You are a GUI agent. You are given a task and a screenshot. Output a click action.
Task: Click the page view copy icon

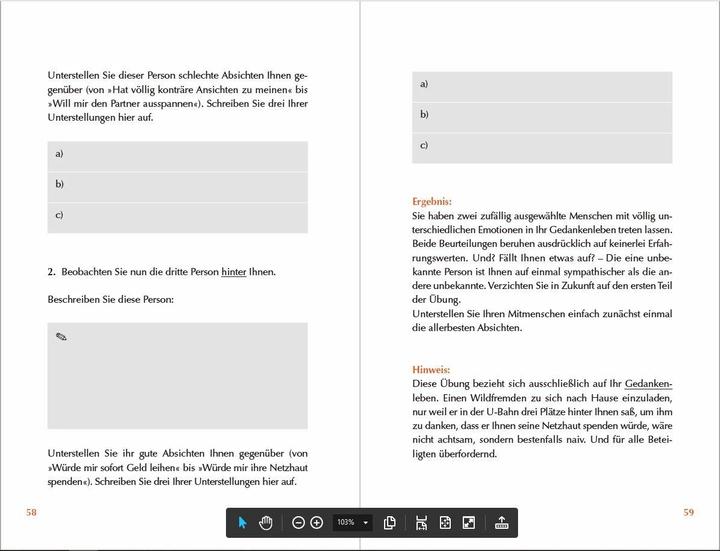click(x=390, y=522)
